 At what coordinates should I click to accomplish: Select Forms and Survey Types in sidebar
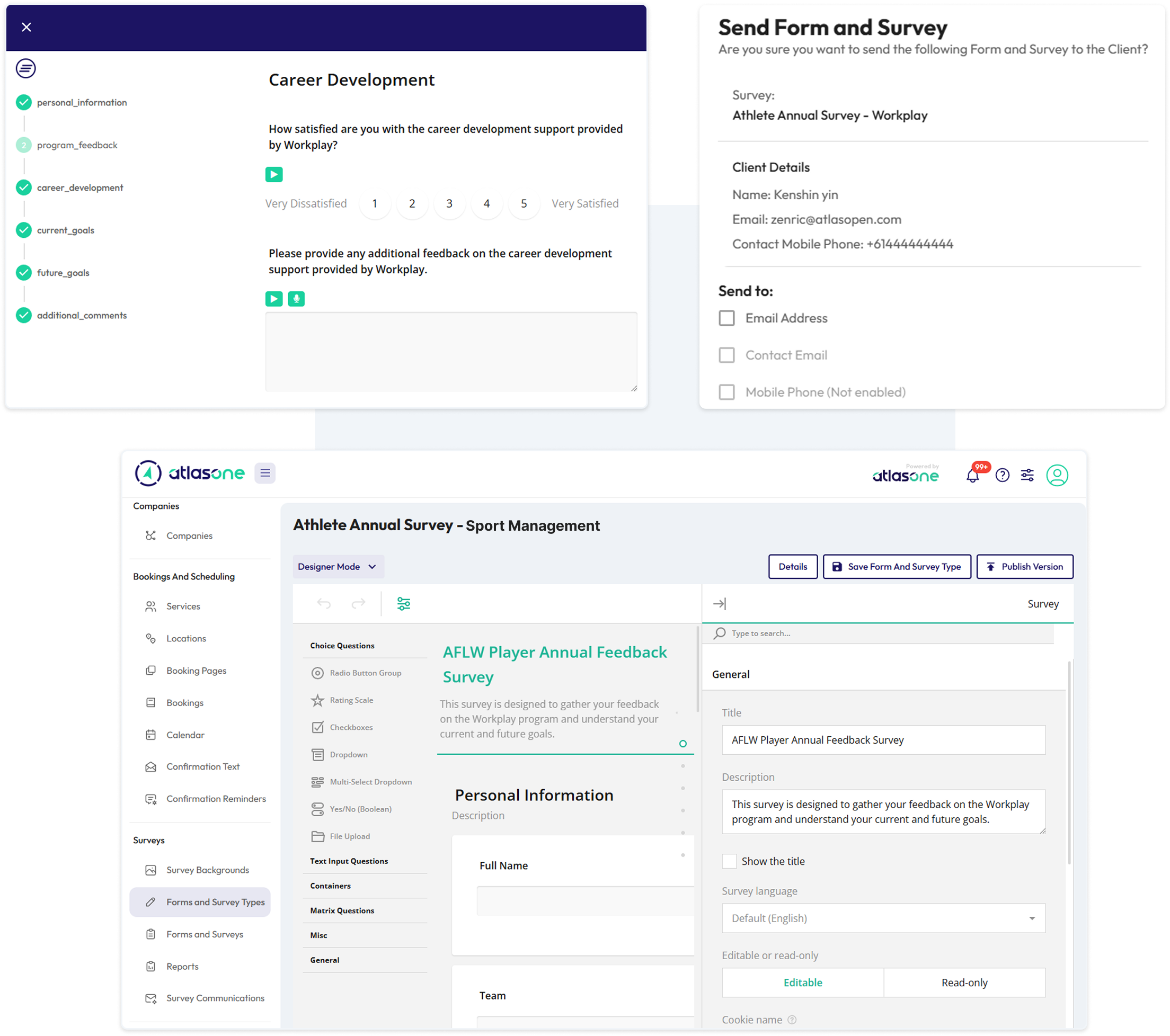click(200, 902)
